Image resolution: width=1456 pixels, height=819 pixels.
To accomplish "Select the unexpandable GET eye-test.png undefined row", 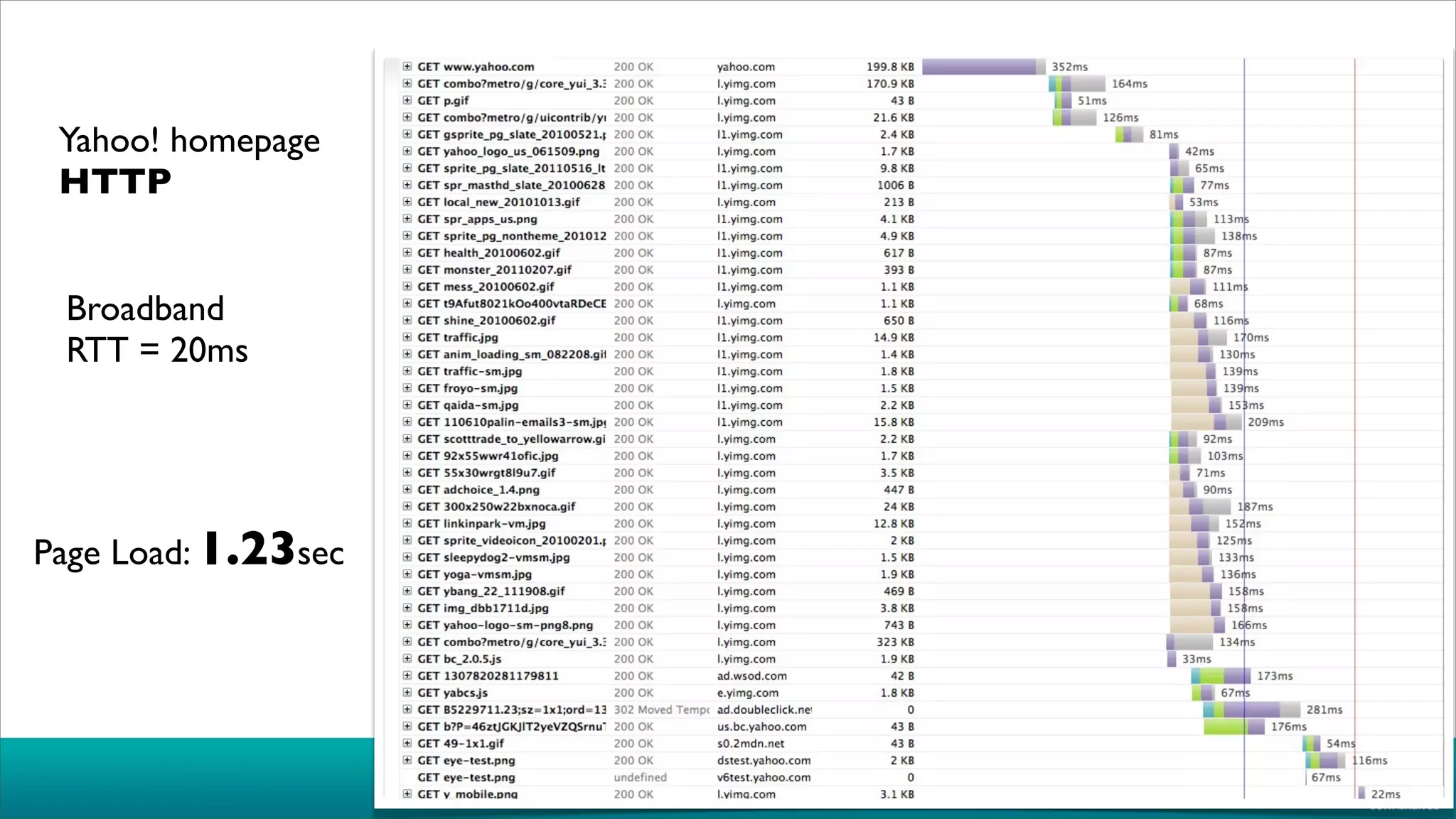I will (x=466, y=778).
